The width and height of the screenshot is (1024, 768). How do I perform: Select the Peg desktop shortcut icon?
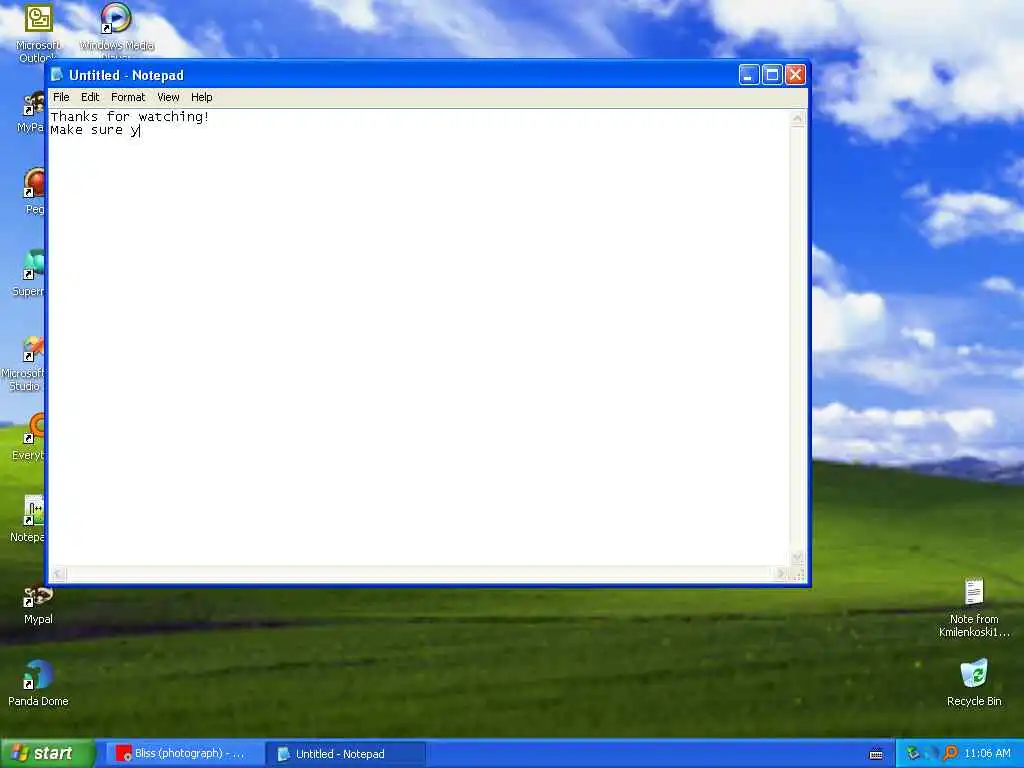34,191
